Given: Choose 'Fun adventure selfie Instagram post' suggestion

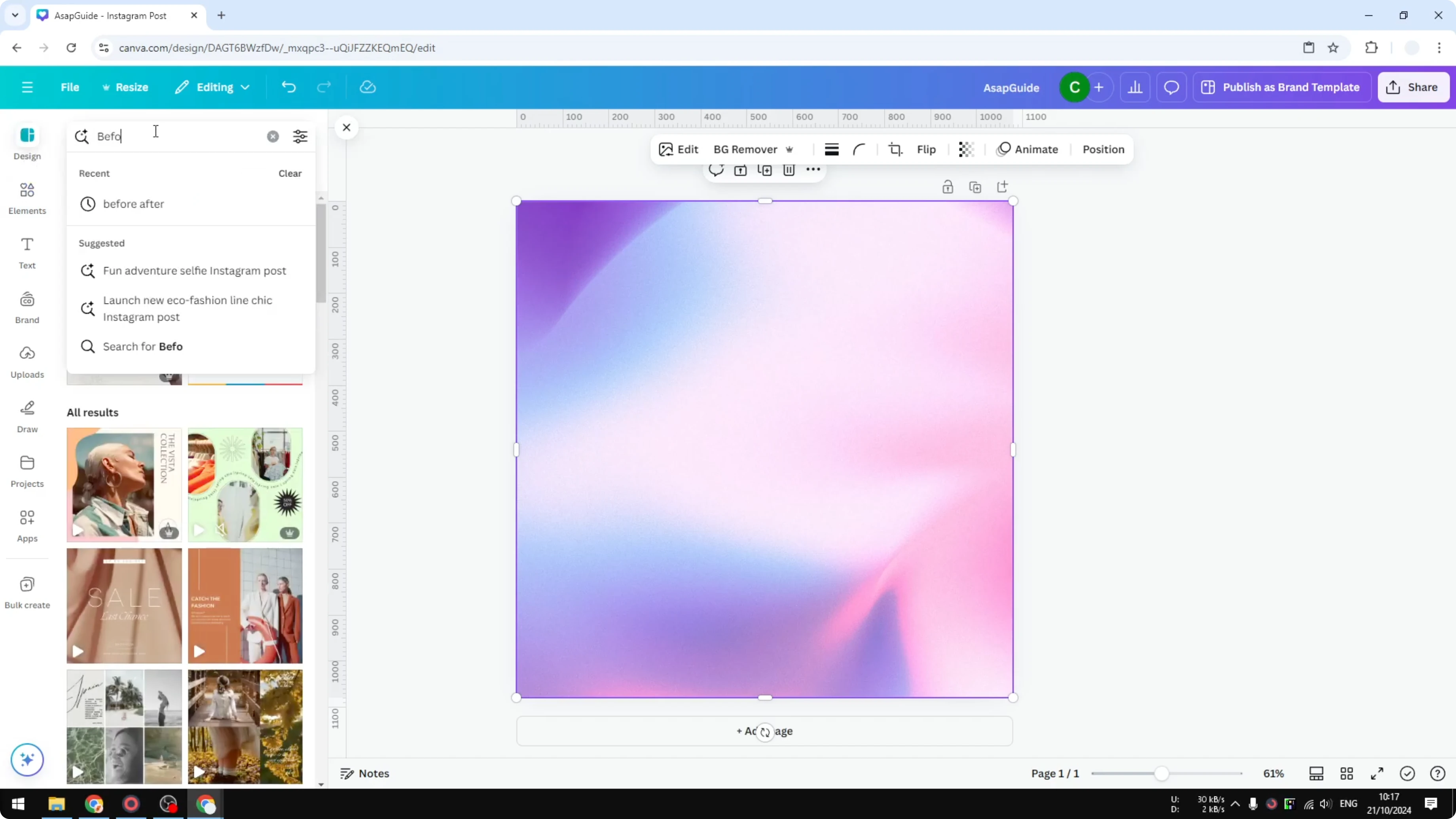Looking at the screenshot, I should click(x=191, y=271).
